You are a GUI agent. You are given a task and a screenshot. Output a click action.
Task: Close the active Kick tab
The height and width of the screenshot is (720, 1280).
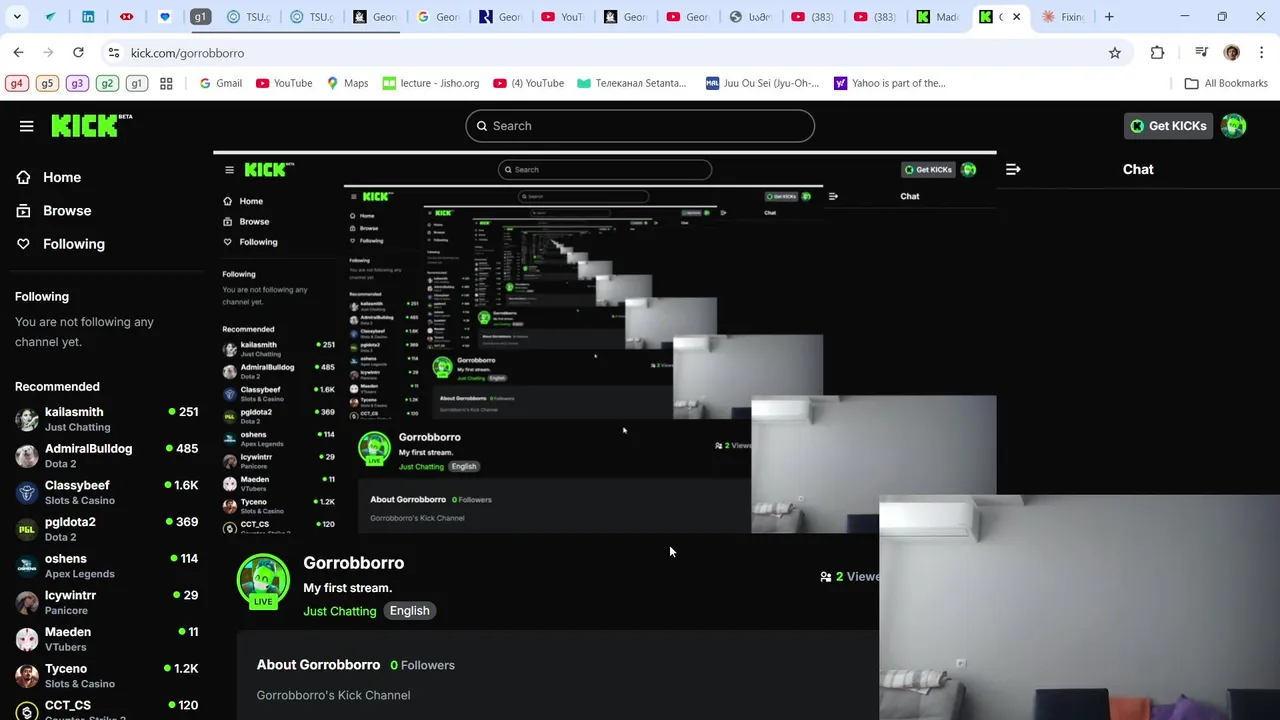[x=1017, y=17]
